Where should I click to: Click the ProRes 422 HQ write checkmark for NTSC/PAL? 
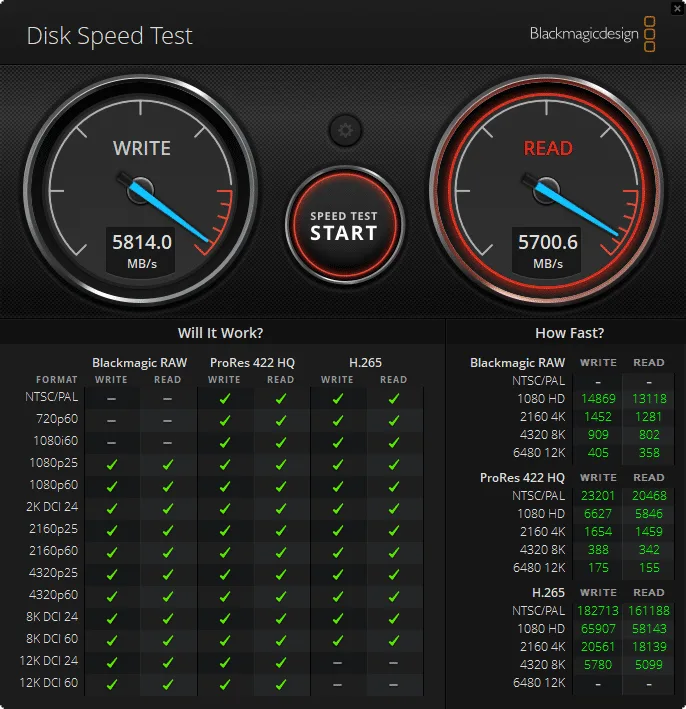225,398
